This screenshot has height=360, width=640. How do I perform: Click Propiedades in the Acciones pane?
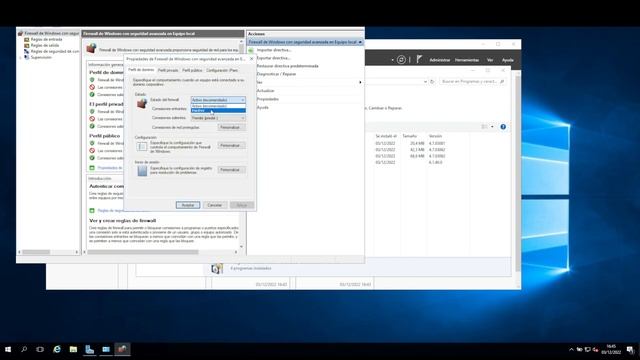(267, 99)
